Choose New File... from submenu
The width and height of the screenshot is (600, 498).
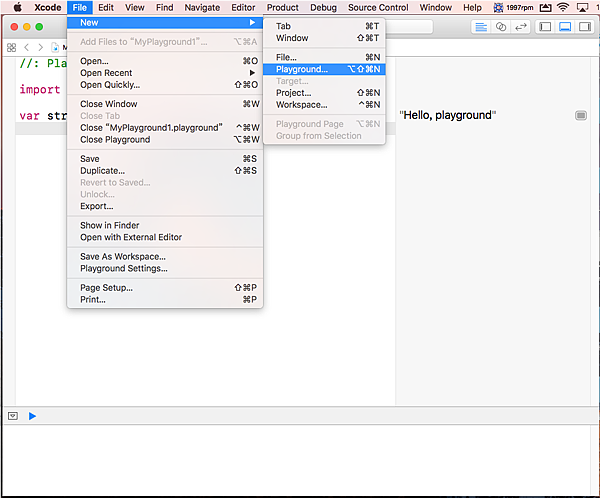tap(324, 57)
